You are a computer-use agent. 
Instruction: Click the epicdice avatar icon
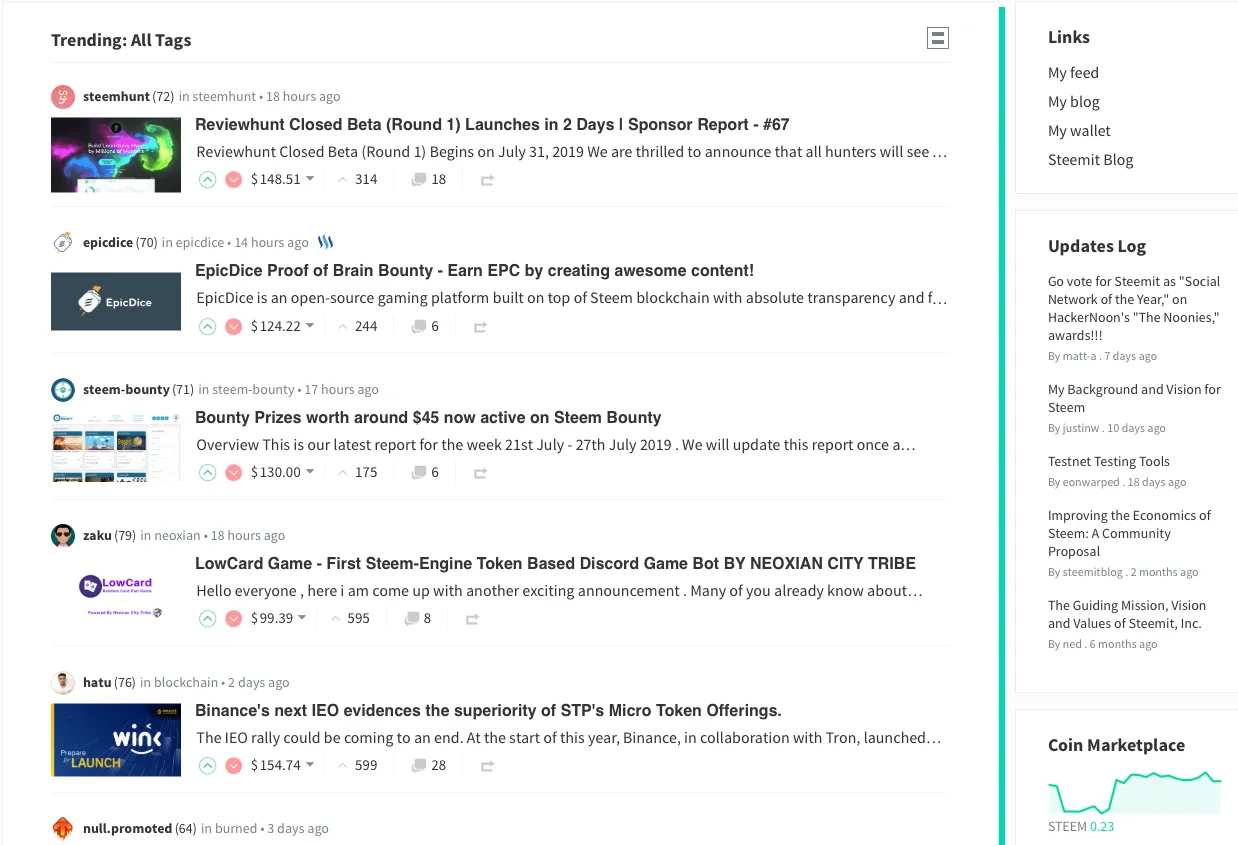pos(63,243)
